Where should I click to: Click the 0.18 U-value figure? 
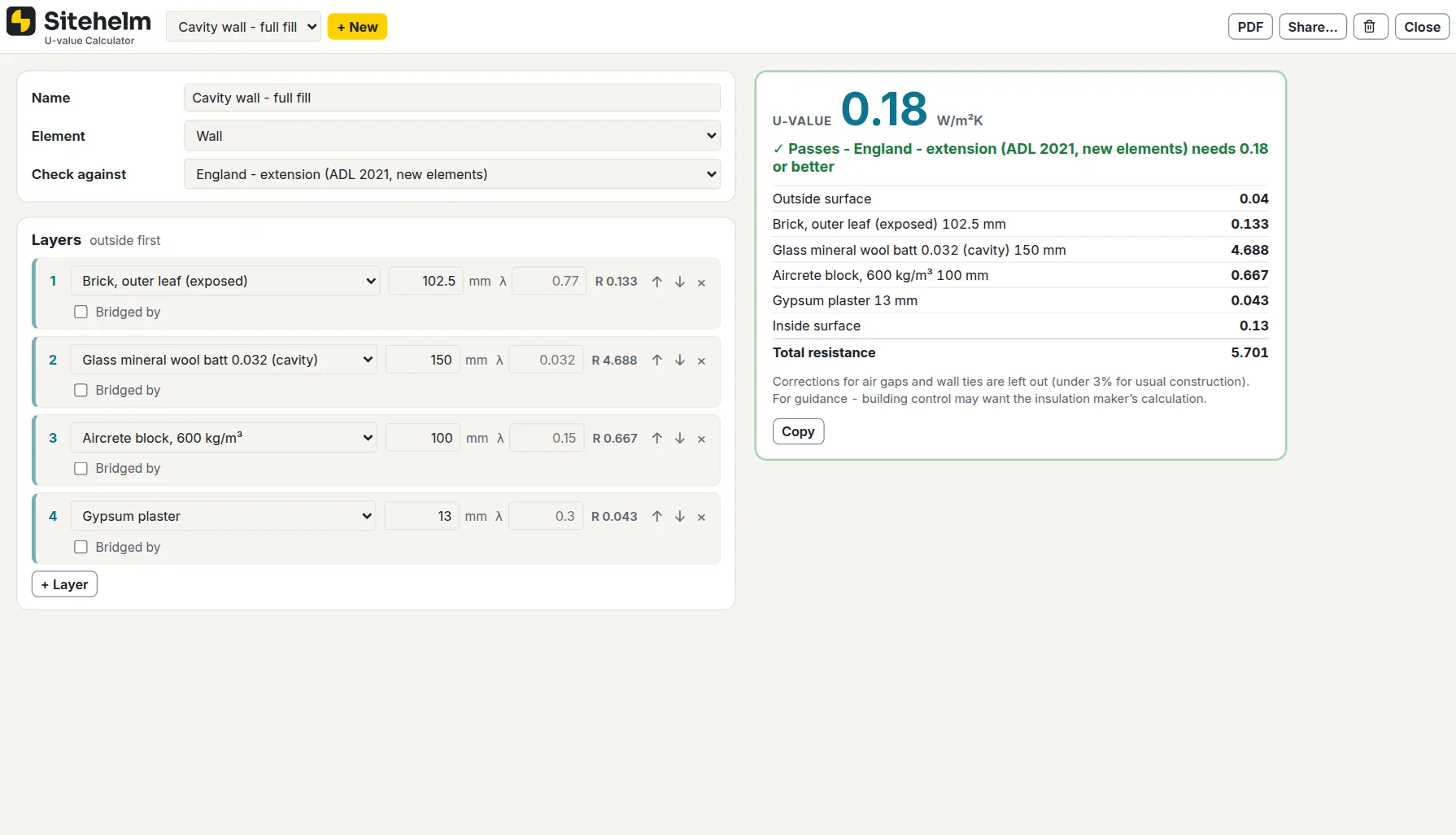coord(884,109)
